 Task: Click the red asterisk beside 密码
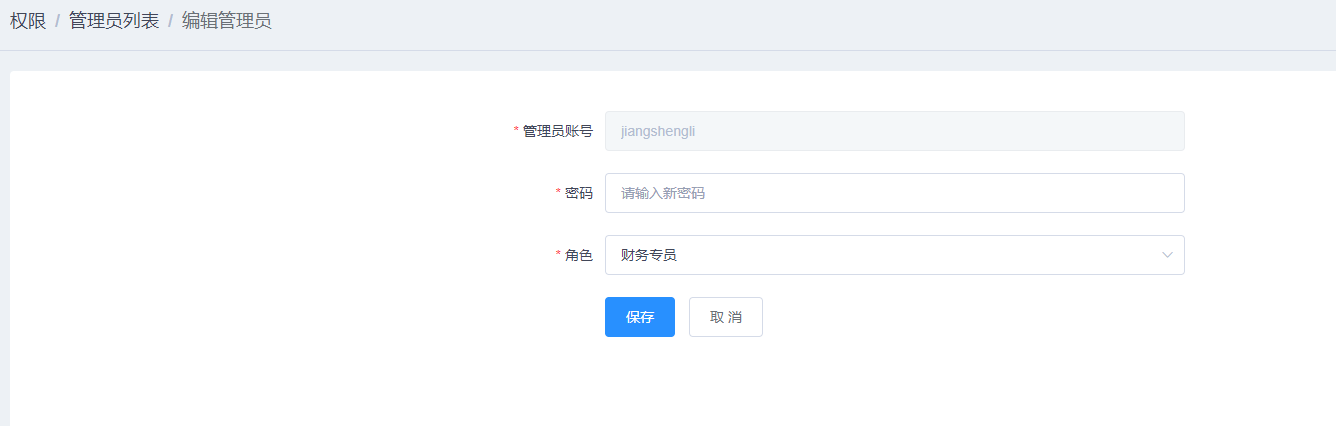click(558, 193)
